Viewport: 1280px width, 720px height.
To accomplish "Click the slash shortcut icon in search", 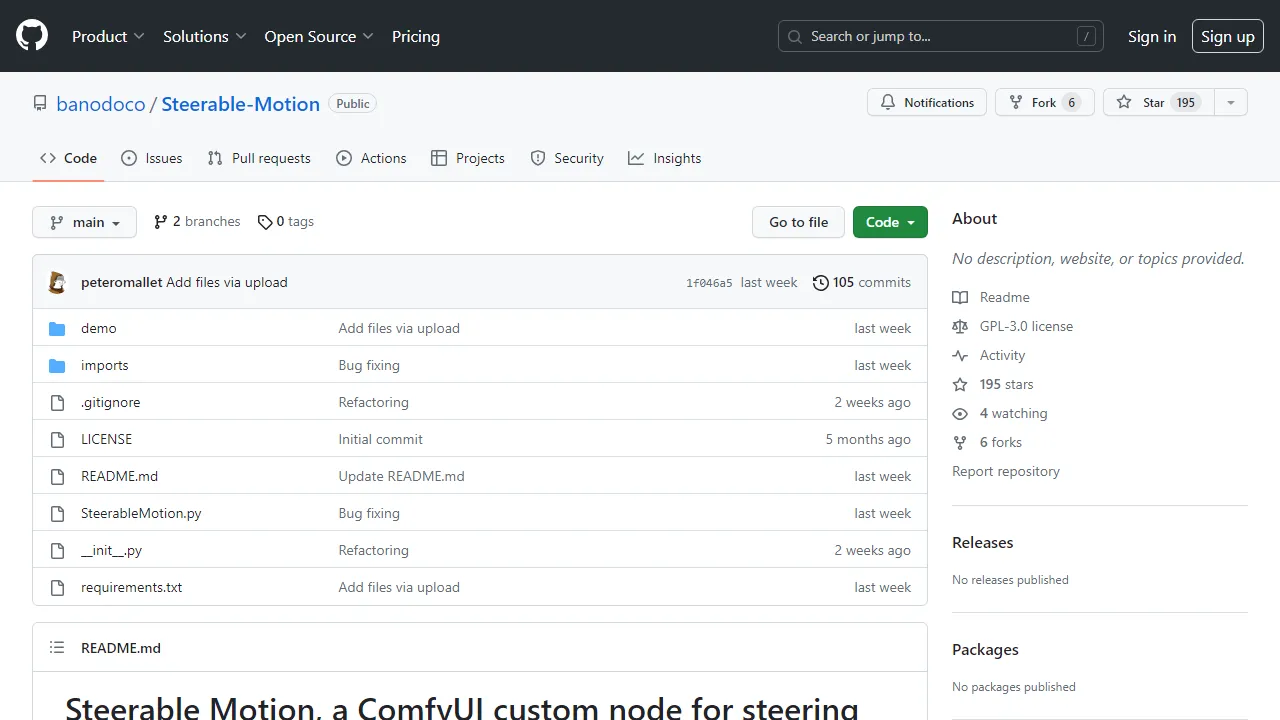I will [x=1086, y=37].
